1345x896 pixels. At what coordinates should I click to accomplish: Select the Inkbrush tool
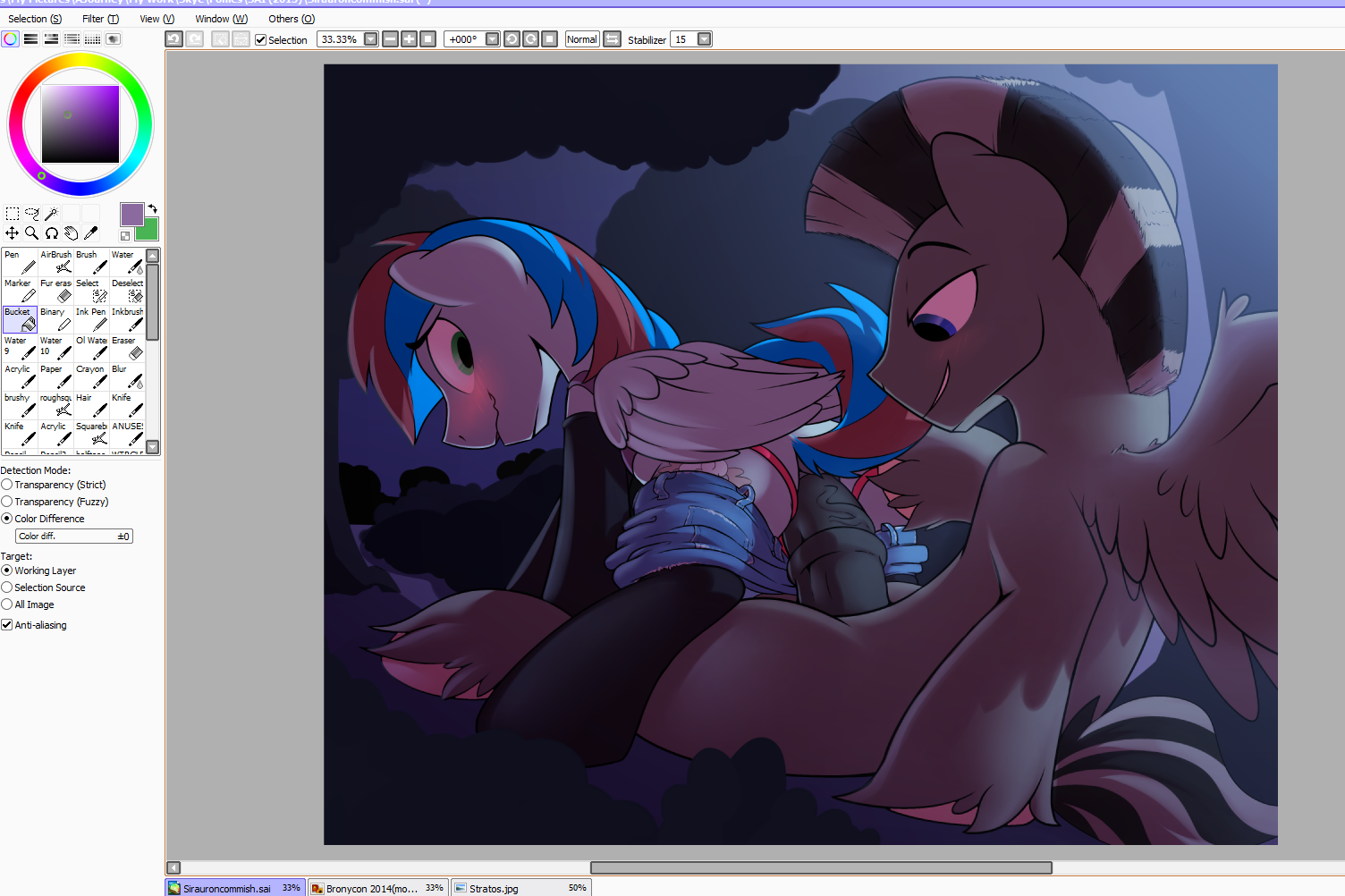[127, 319]
